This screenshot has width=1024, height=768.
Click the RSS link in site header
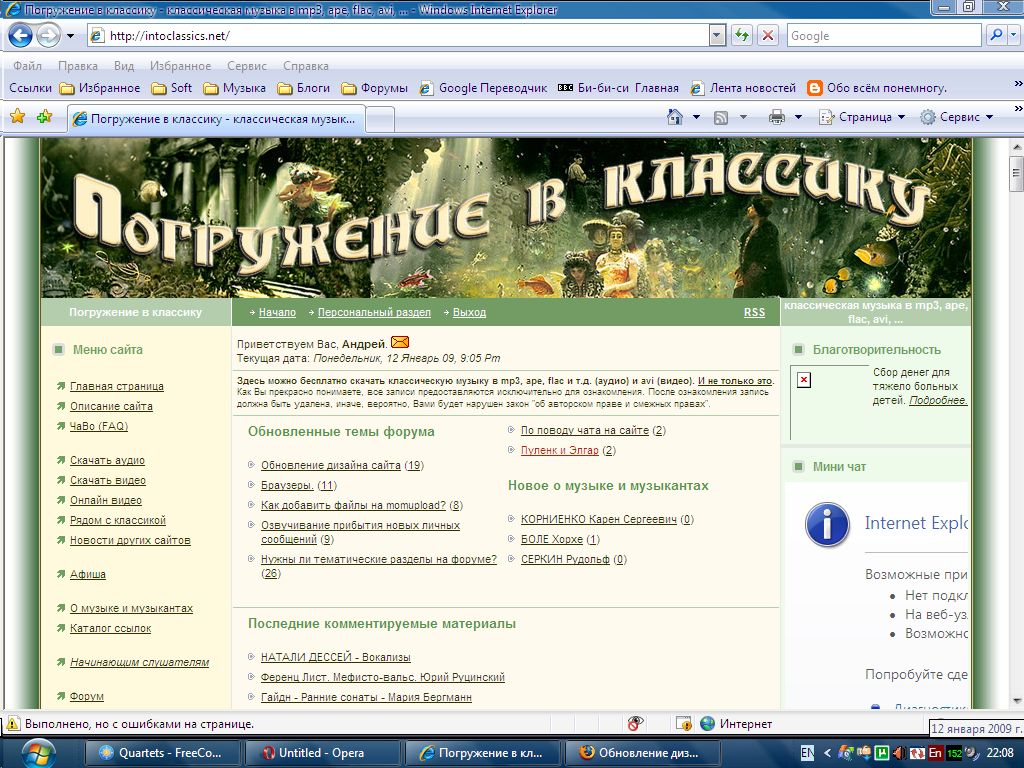pyautogui.click(x=754, y=313)
